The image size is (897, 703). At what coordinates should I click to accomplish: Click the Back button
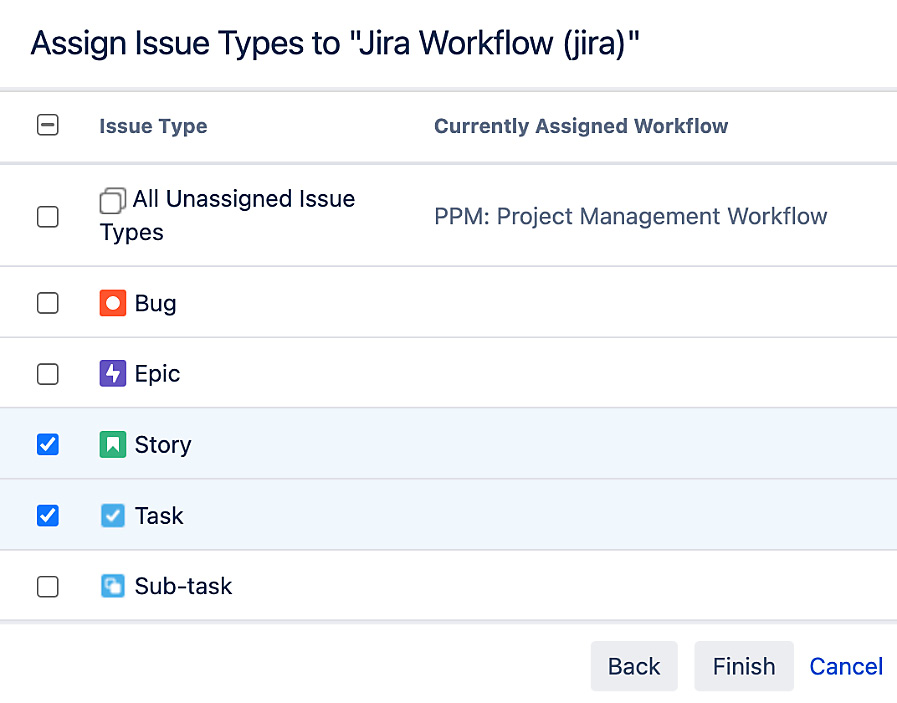tap(634, 666)
